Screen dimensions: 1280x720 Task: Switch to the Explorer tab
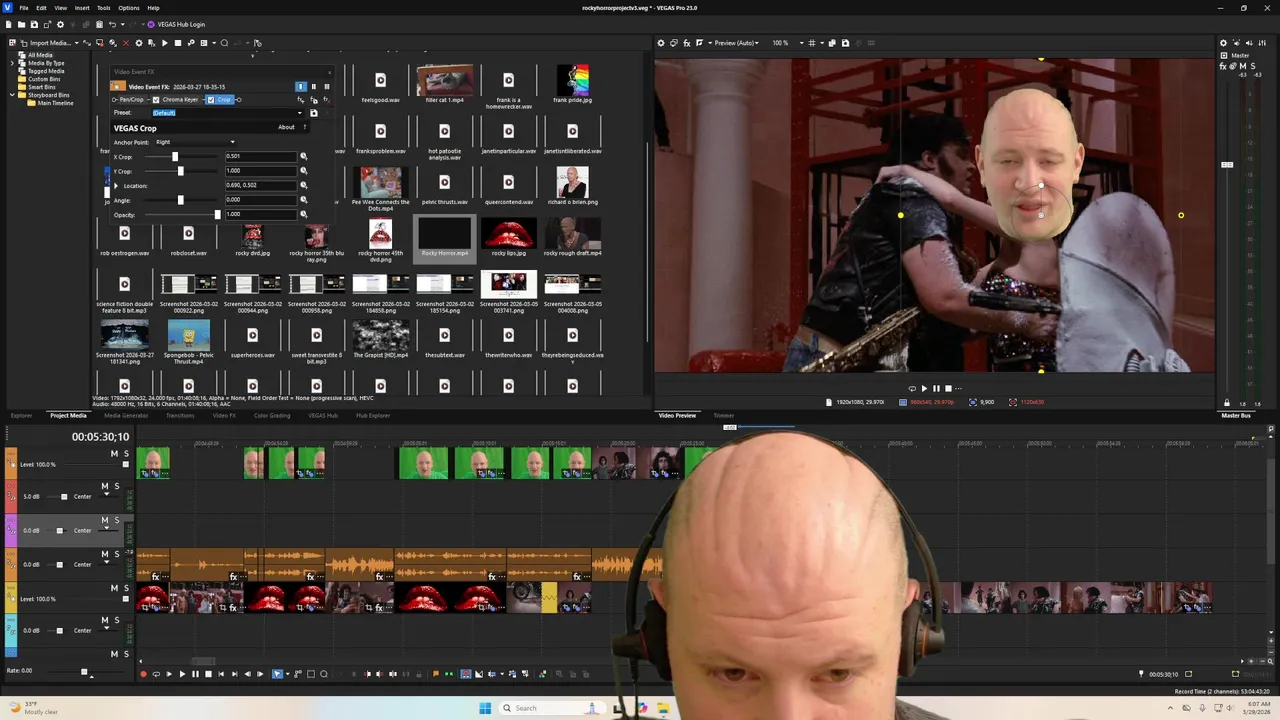pyautogui.click(x=21, y=415)
